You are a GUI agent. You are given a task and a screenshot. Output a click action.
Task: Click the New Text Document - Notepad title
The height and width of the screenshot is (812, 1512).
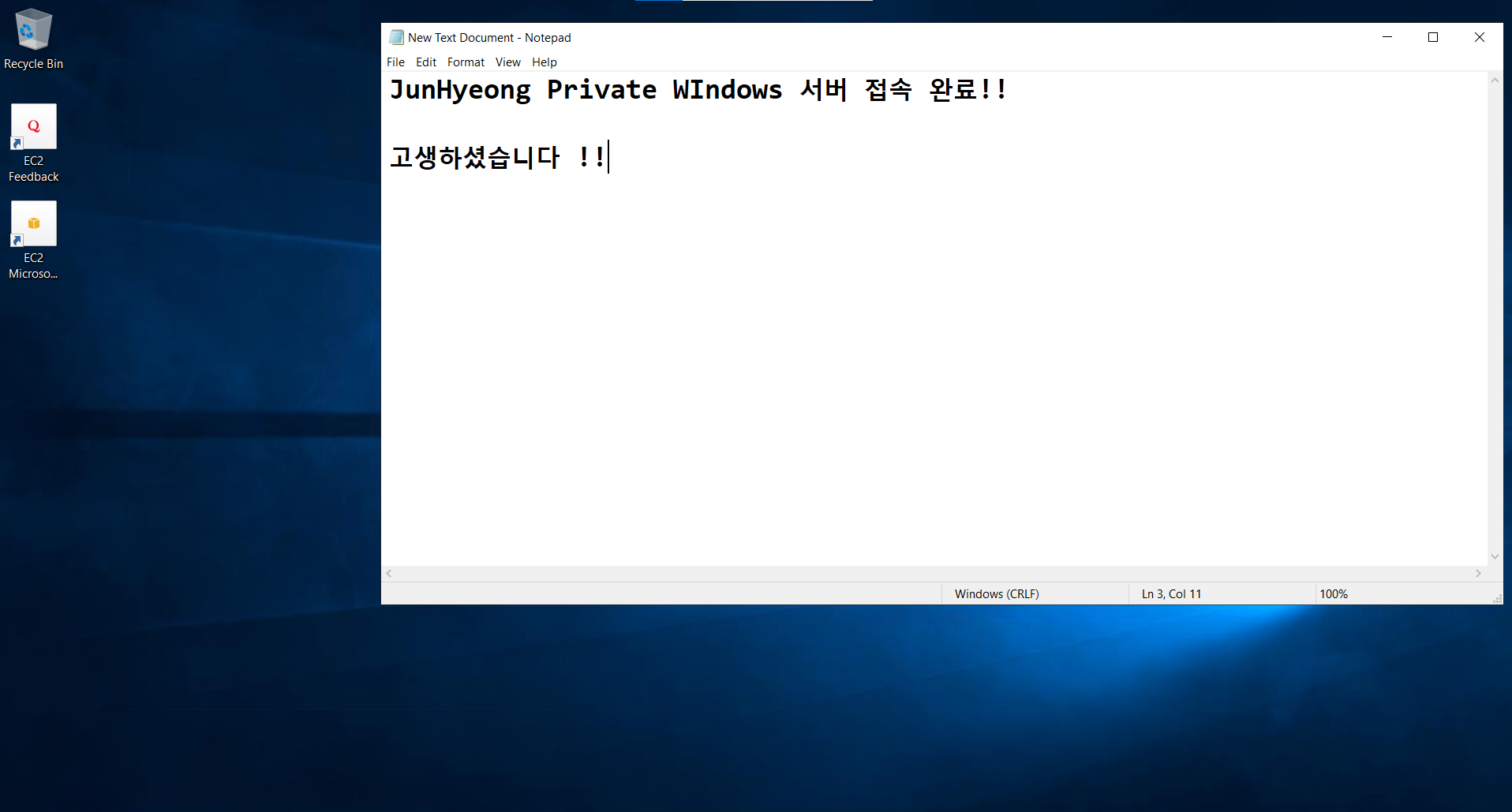tap(489, 38)
